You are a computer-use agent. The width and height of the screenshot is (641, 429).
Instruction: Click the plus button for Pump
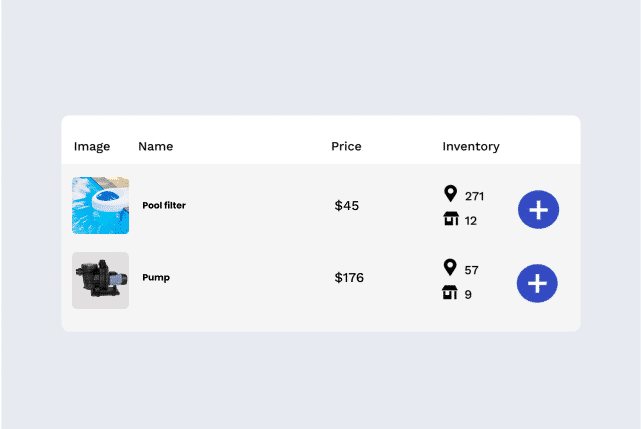[537, 283]
